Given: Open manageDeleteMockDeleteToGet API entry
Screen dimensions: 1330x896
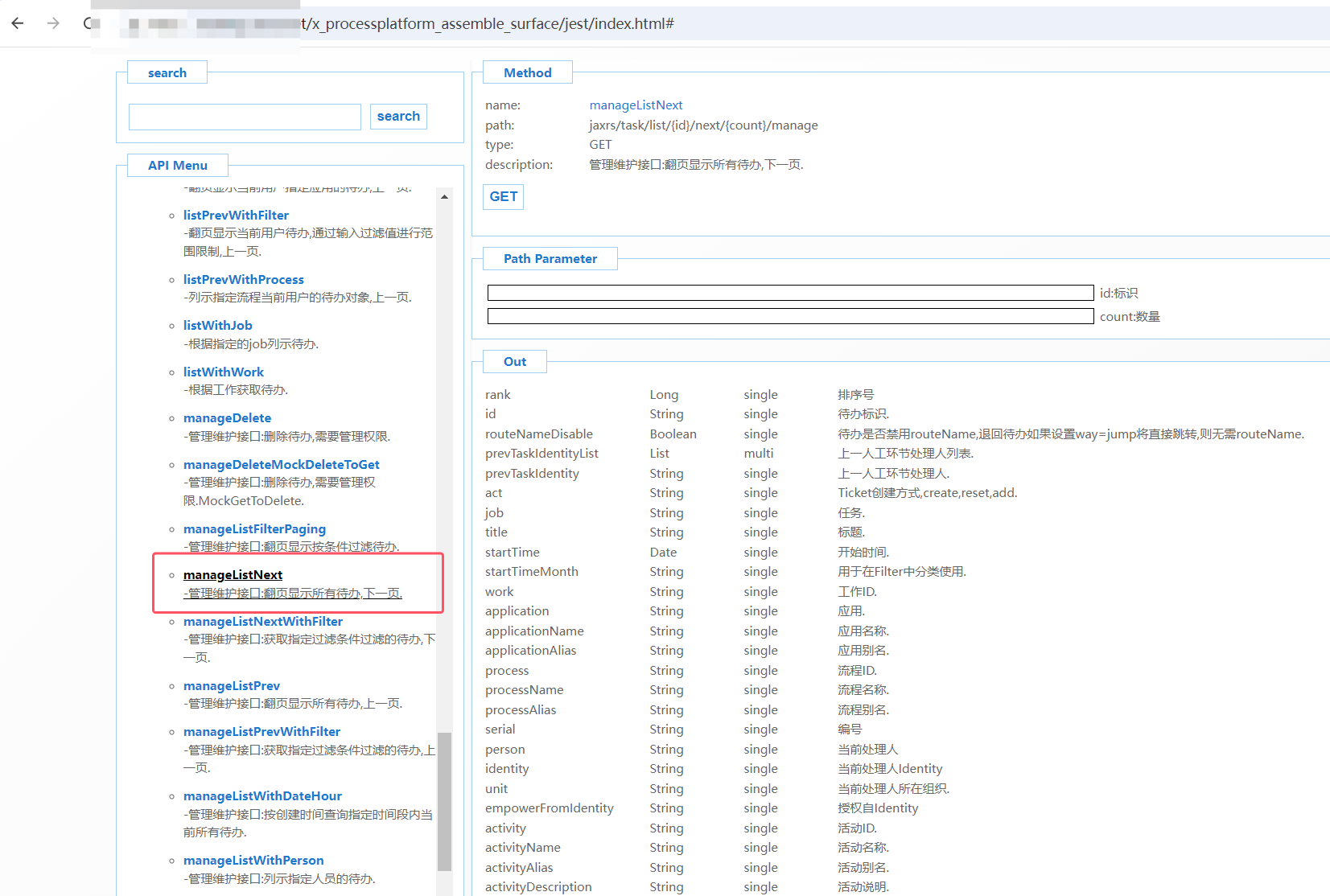Looking at the screenshot, I should pyautogui.click(x=281, y=464).
